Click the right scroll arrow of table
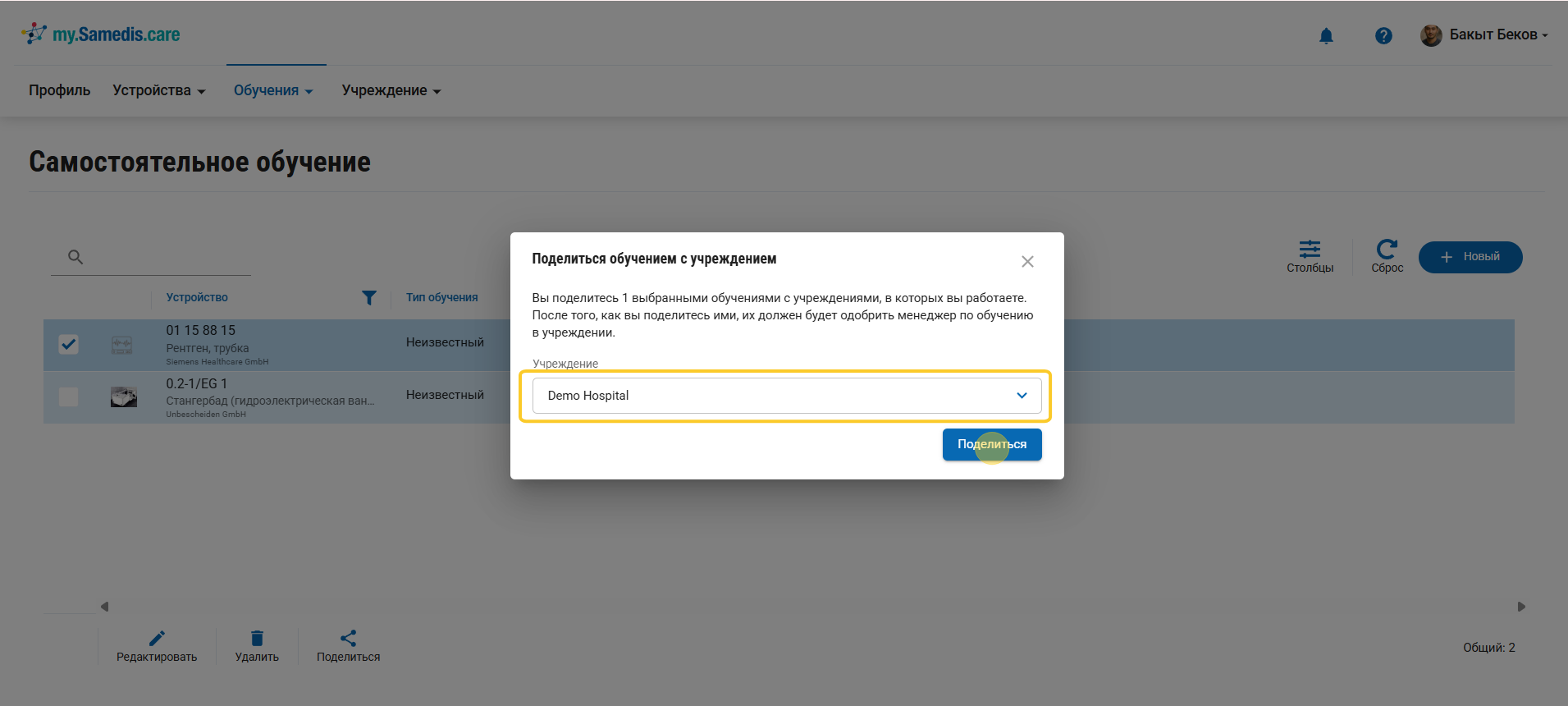 click(1521, 607)
